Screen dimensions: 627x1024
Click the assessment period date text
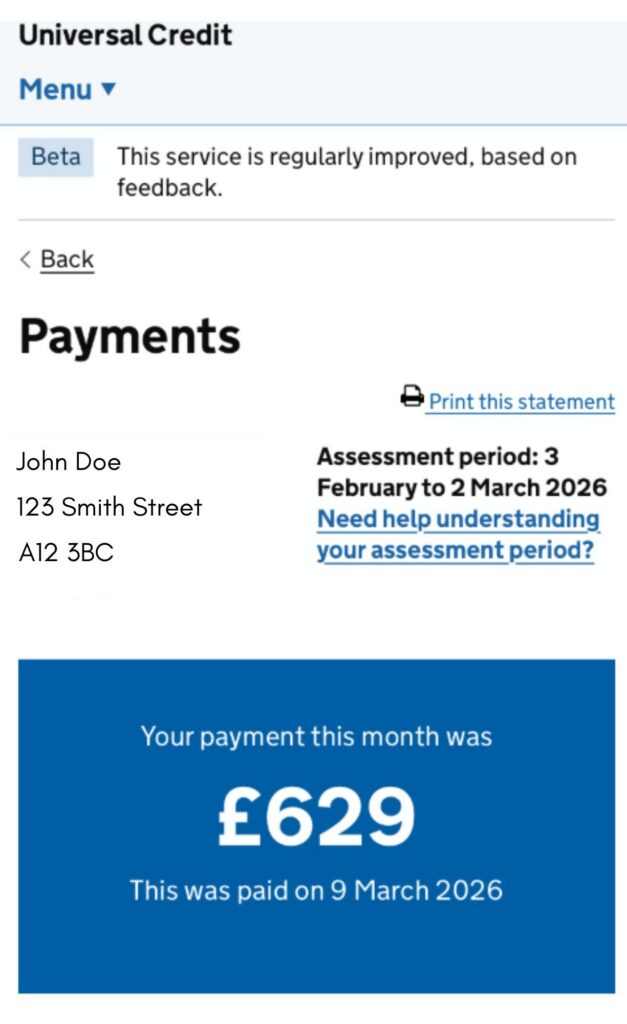(x=462, y=472)
